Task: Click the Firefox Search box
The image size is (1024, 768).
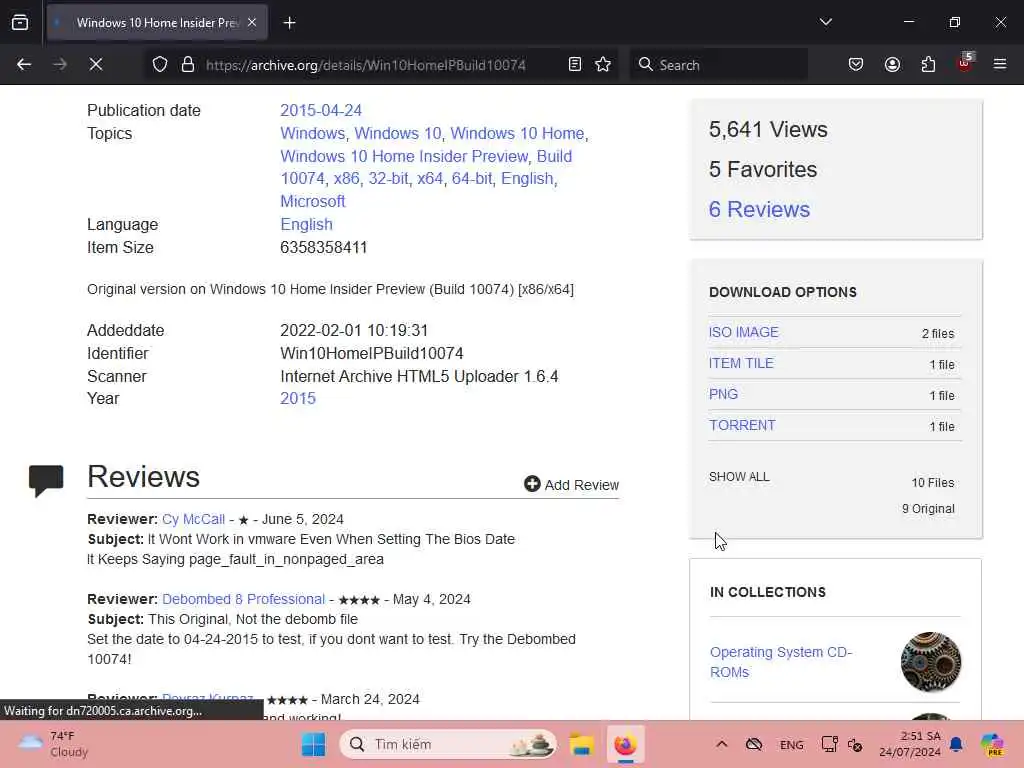Action: coord(718,65)
